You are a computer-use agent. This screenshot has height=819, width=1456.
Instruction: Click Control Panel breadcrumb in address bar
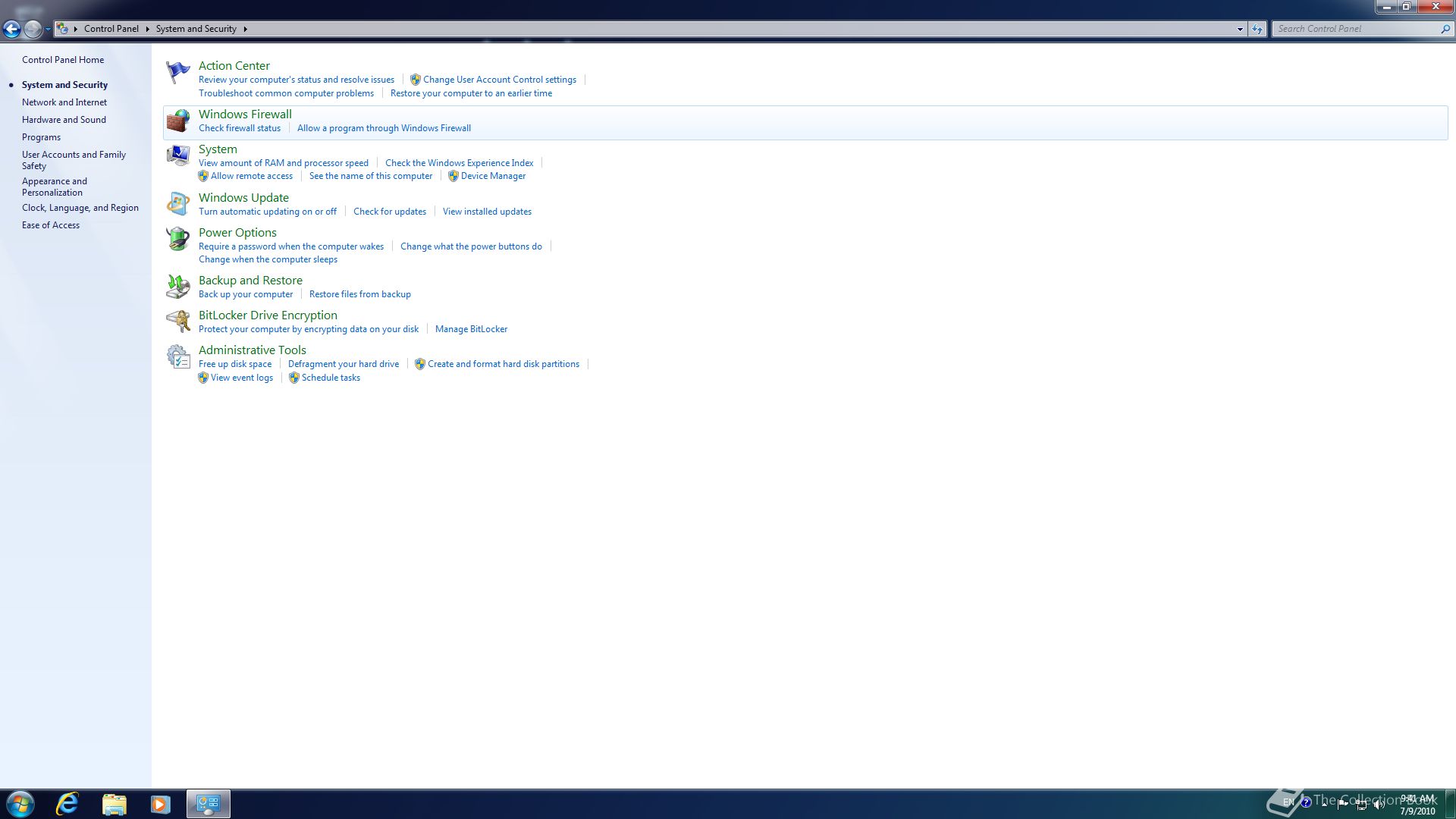click(111, 29)
